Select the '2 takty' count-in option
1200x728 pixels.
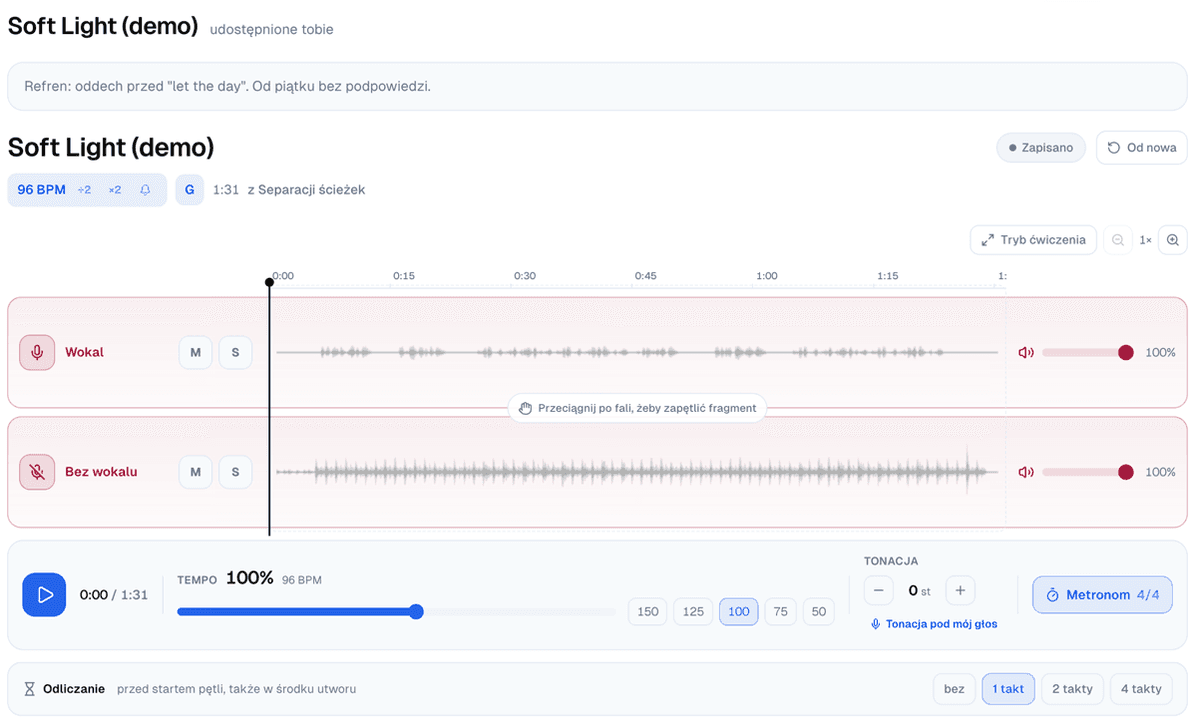pyautogui.click(x=1072, y=689)
